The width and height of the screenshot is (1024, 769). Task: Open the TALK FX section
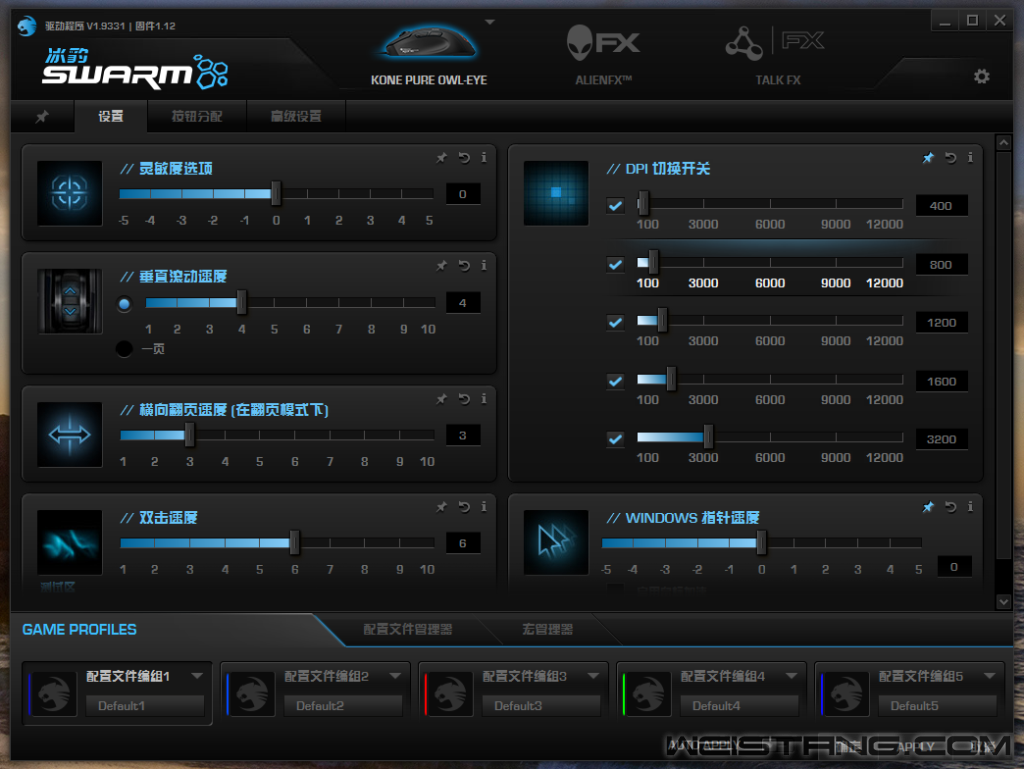pos(777,55)
